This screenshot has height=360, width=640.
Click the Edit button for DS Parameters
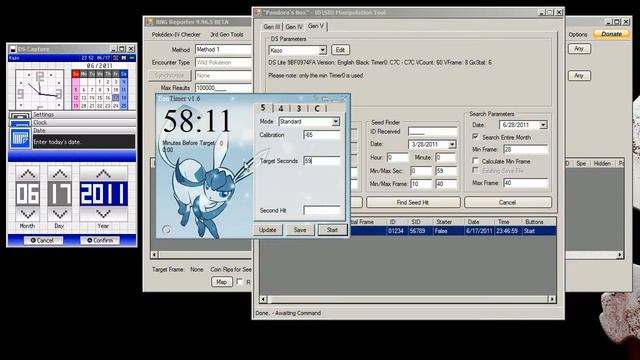(x=340, y=50)
